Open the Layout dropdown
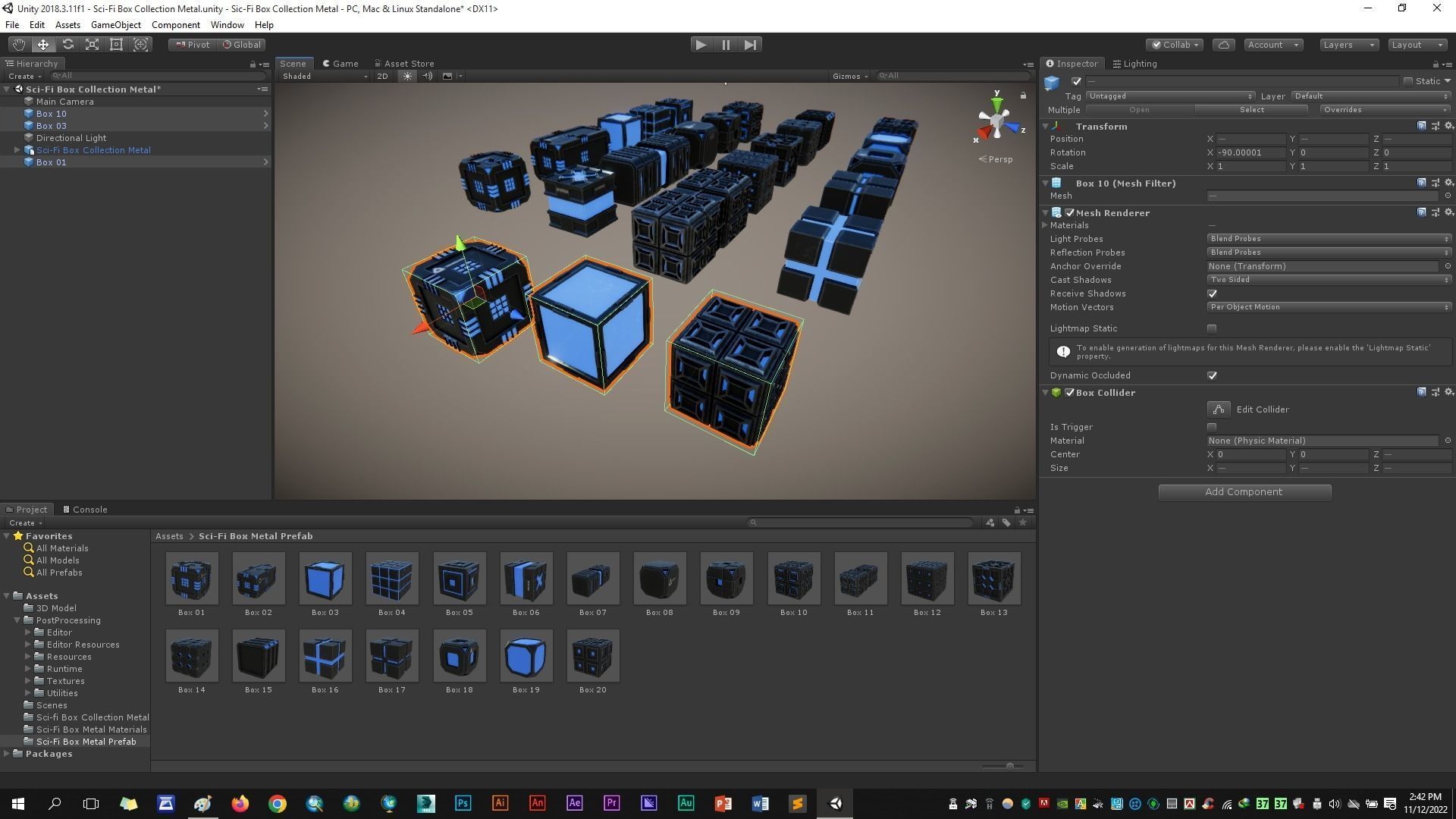The image size is (1456, 819). [1417, 45]
